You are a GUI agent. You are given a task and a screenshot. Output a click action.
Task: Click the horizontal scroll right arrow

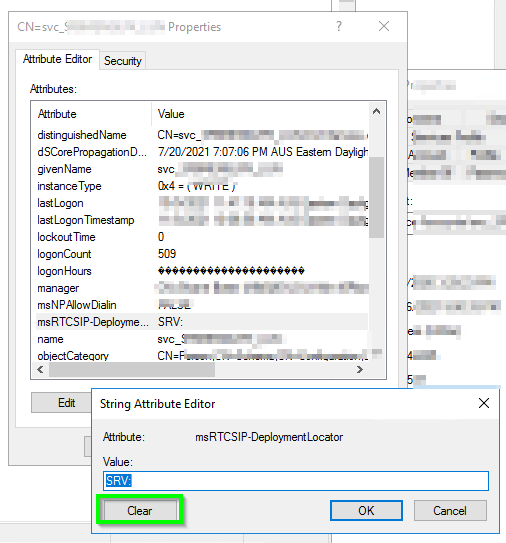point(359,370)
